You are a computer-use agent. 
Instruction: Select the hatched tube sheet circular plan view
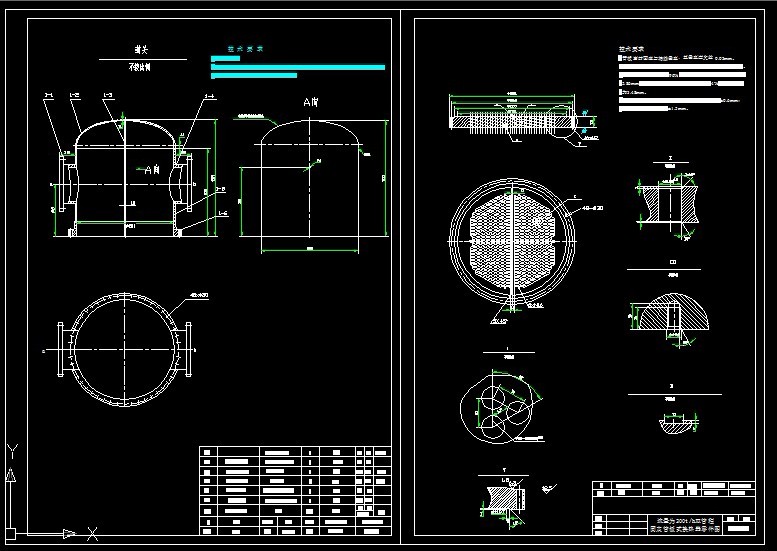coord(512,240)
